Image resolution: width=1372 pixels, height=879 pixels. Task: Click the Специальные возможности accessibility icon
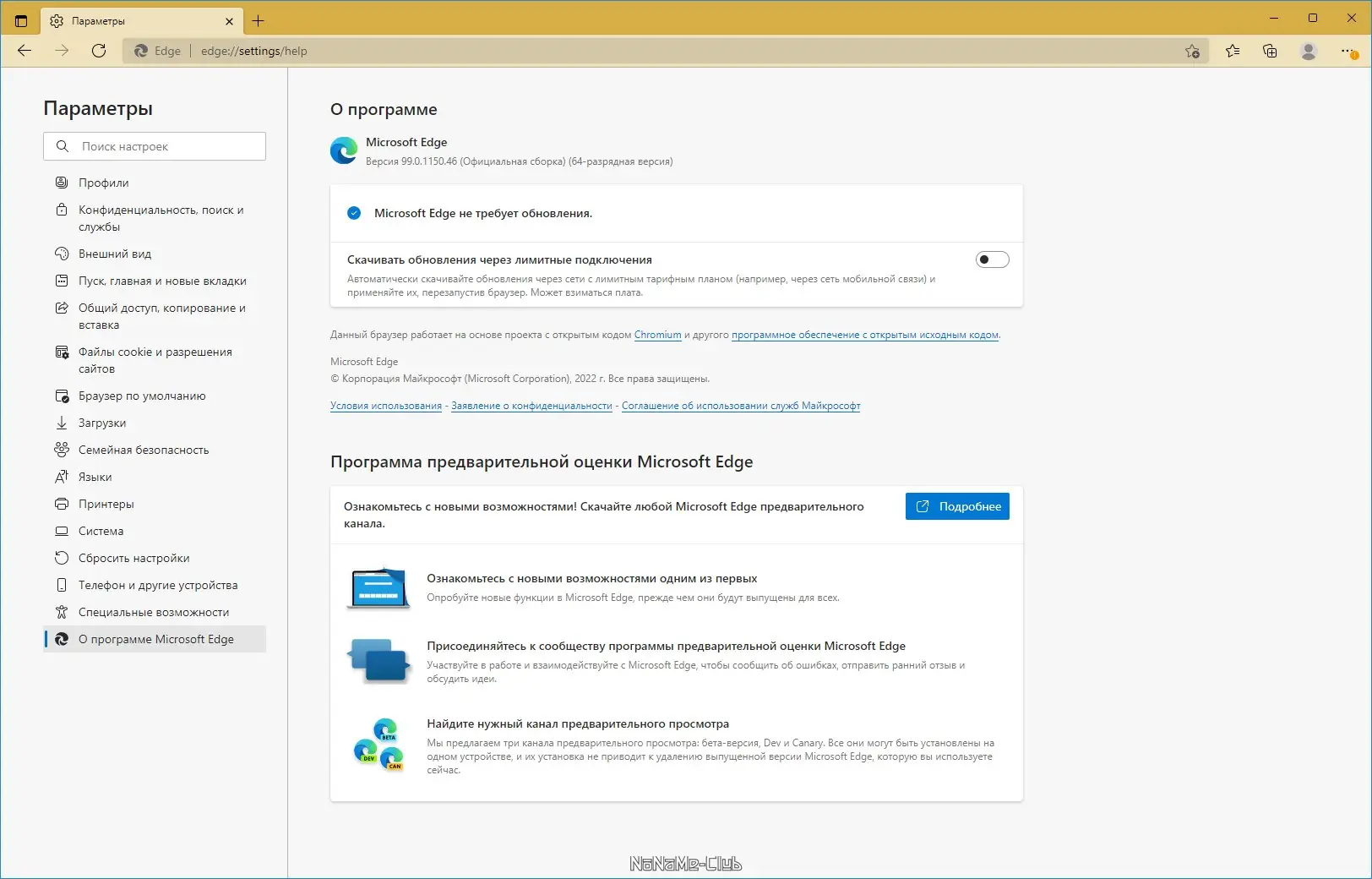[x=62, y=612]
